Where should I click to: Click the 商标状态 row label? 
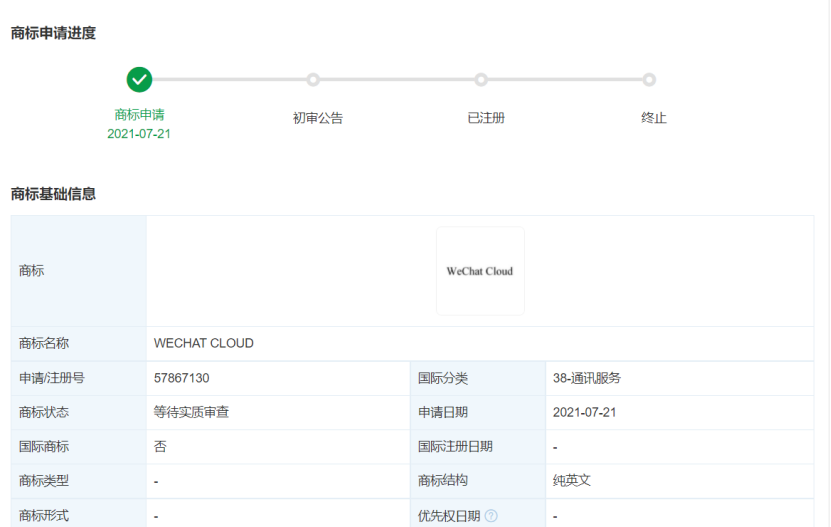click(x=44, y=412)
